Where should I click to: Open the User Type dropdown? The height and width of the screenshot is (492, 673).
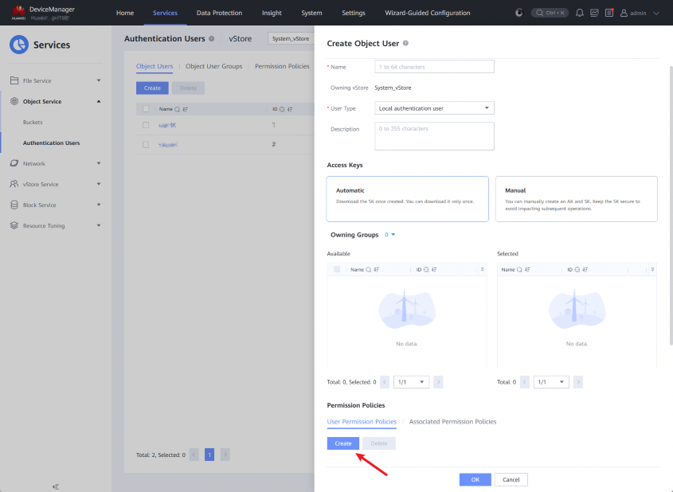coord(434,108)
